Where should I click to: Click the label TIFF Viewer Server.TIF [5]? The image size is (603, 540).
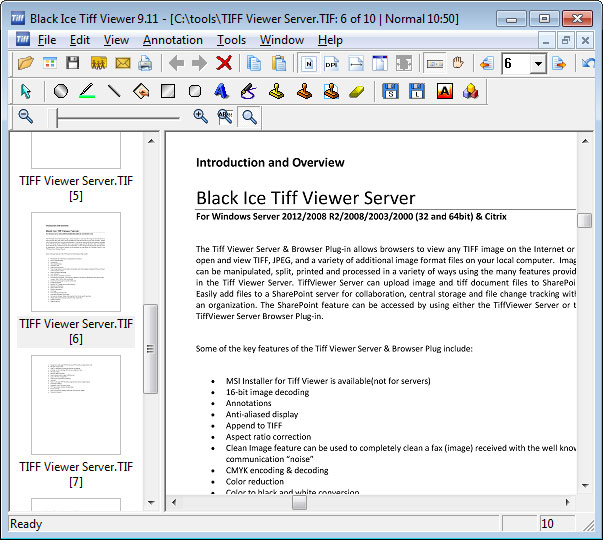76,188
